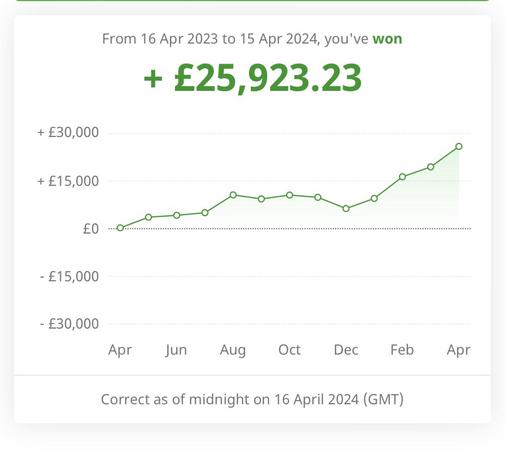Select the March data point on chart

coord(431,167)
